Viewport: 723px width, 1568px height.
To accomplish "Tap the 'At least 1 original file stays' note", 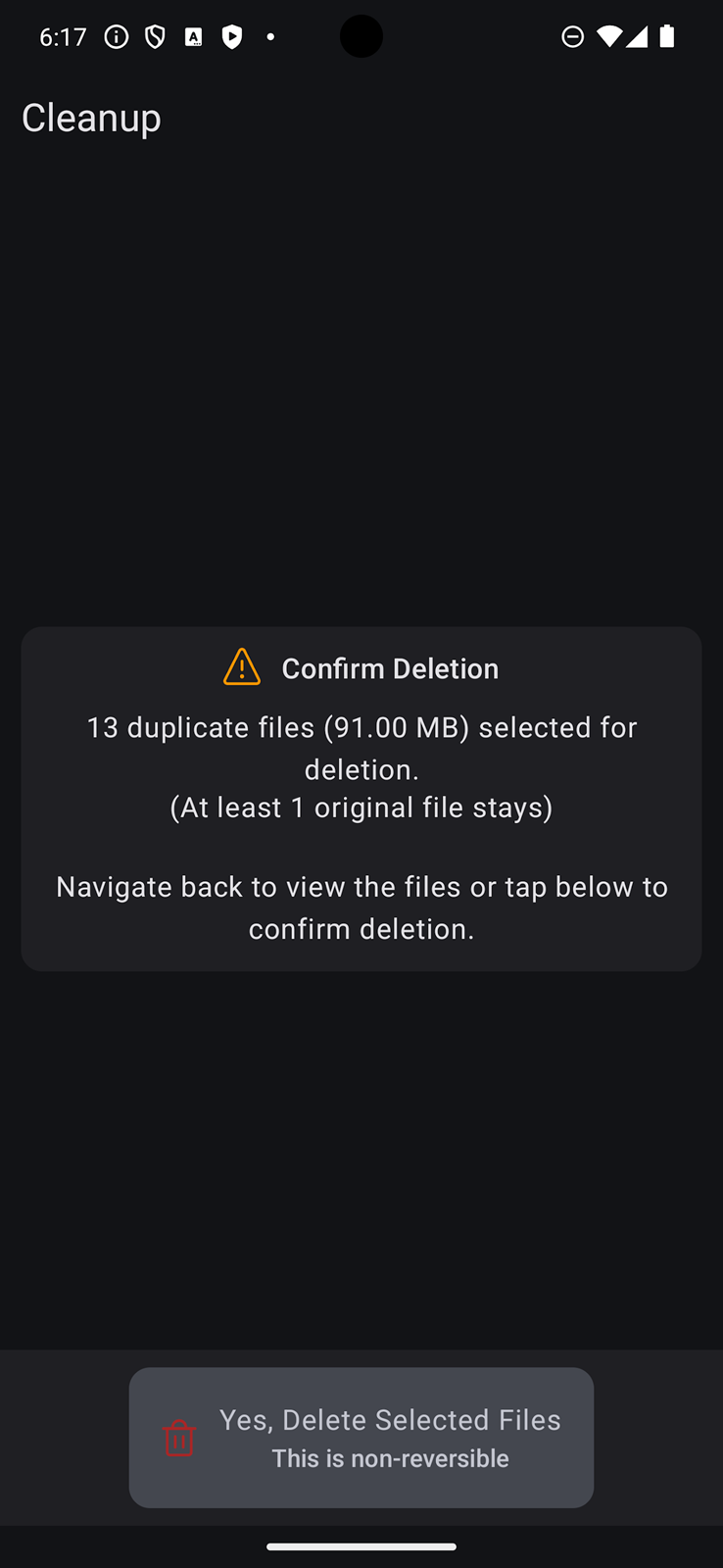I will pyautogui.click(x=361, y=808).
